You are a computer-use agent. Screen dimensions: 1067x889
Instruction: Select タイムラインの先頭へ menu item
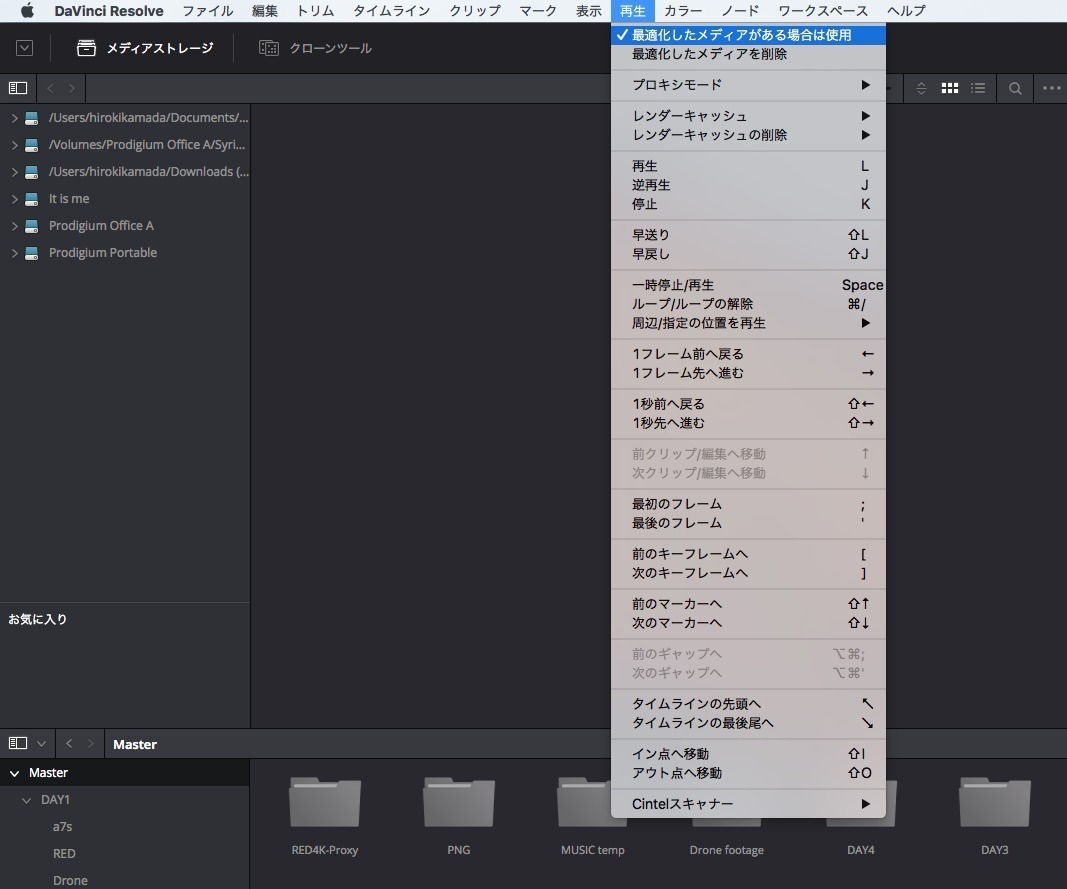point(749,704)
